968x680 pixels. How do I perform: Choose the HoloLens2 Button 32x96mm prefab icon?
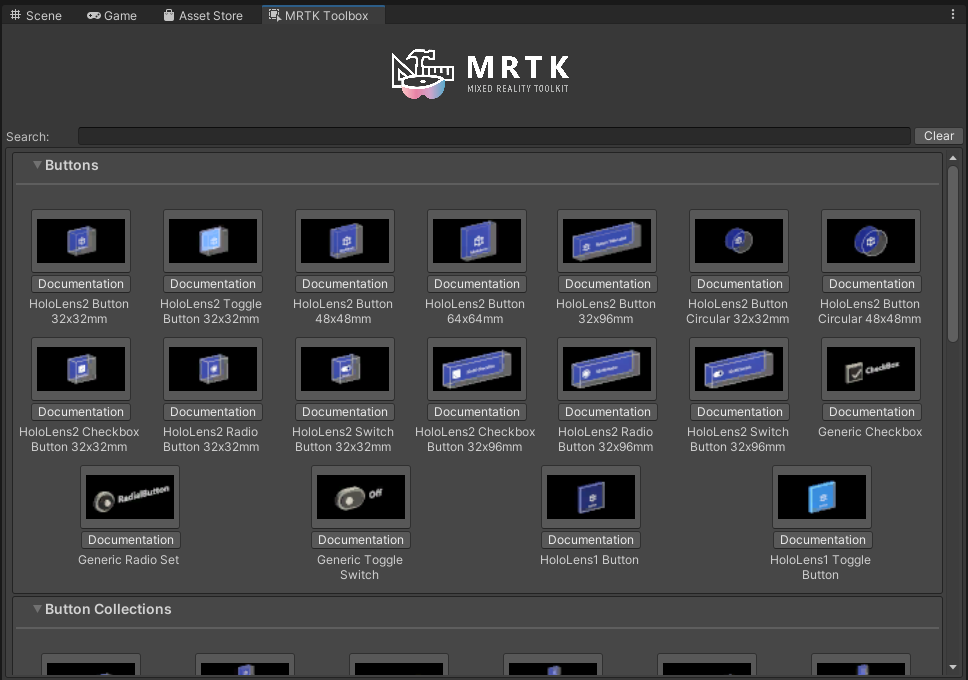607,241
